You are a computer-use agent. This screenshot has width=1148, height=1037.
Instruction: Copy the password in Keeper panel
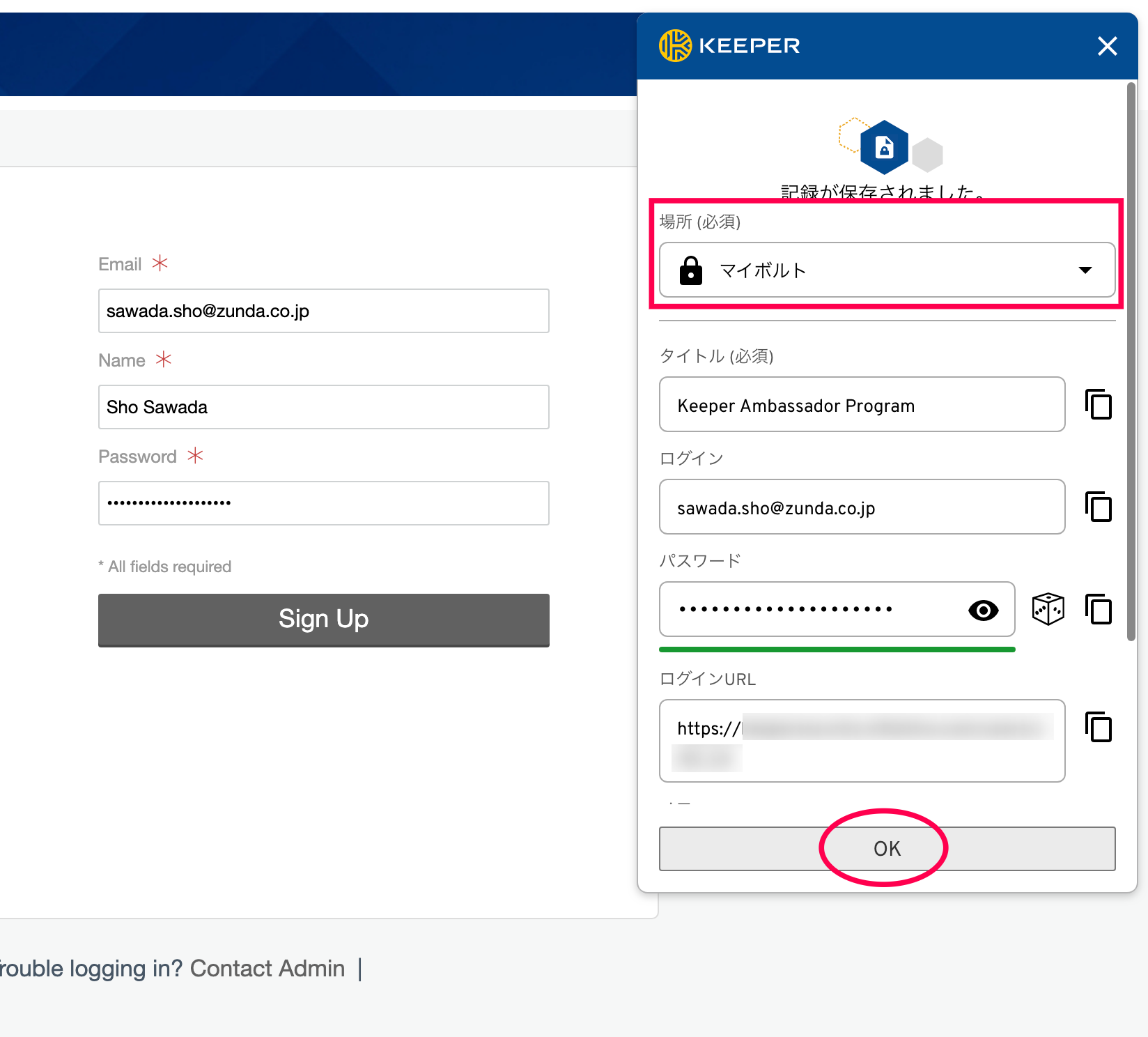click(x=1099, y=609)
